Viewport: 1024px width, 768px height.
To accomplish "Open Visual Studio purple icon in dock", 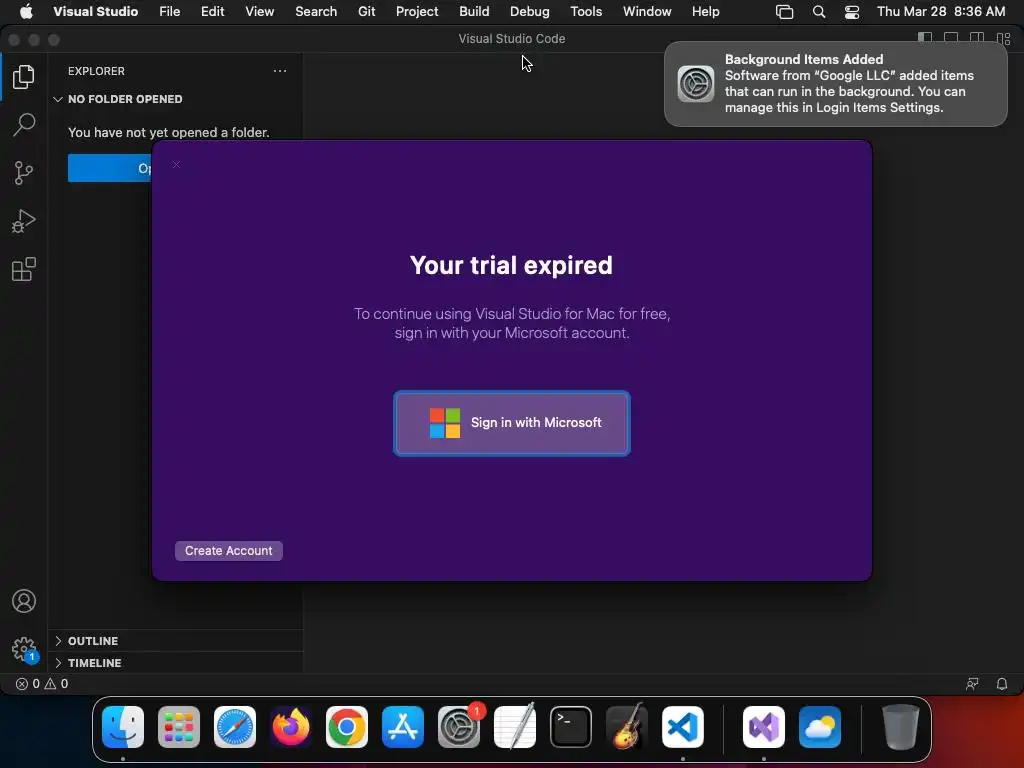I will 764,727.
